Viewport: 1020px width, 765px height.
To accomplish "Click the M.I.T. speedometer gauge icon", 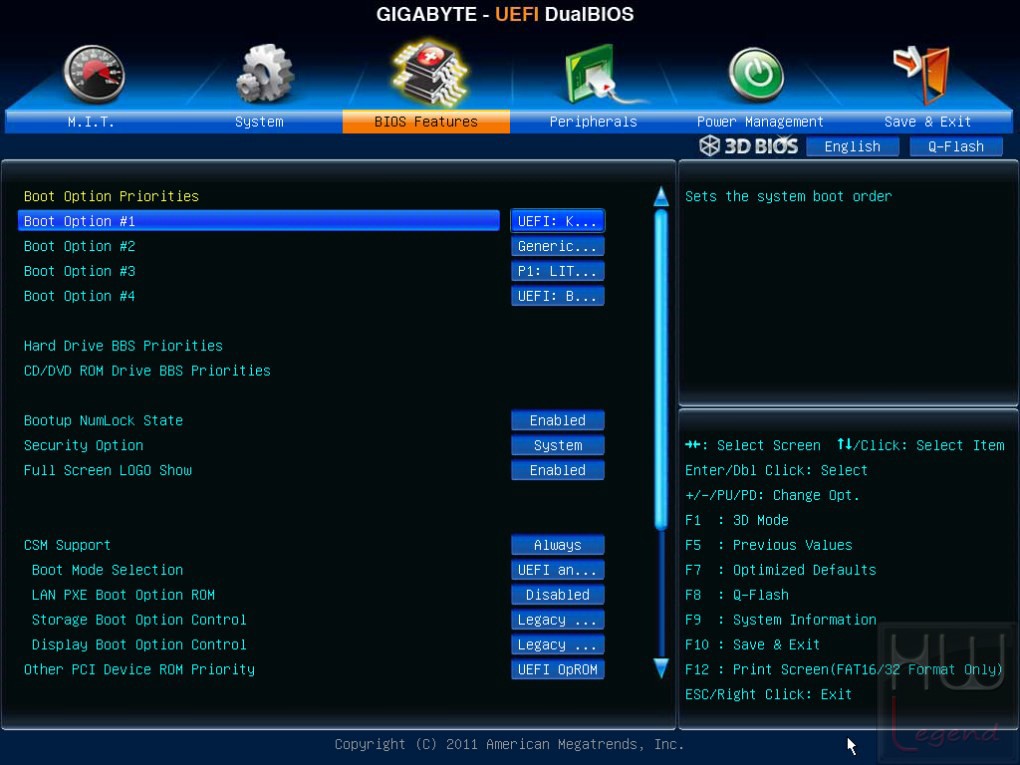I will 94,74.
